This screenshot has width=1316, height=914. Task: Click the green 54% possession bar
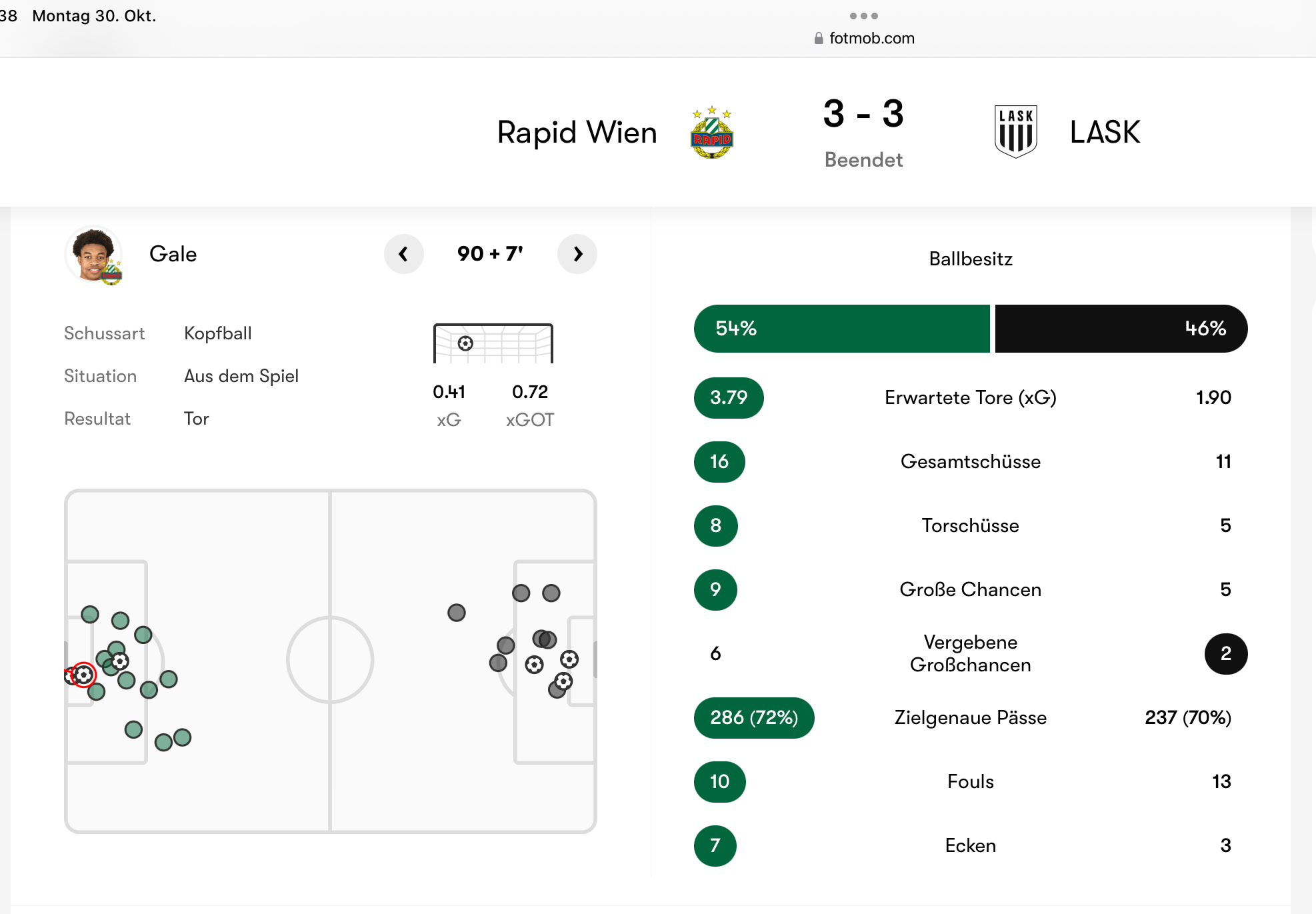(x=842, y=329)
